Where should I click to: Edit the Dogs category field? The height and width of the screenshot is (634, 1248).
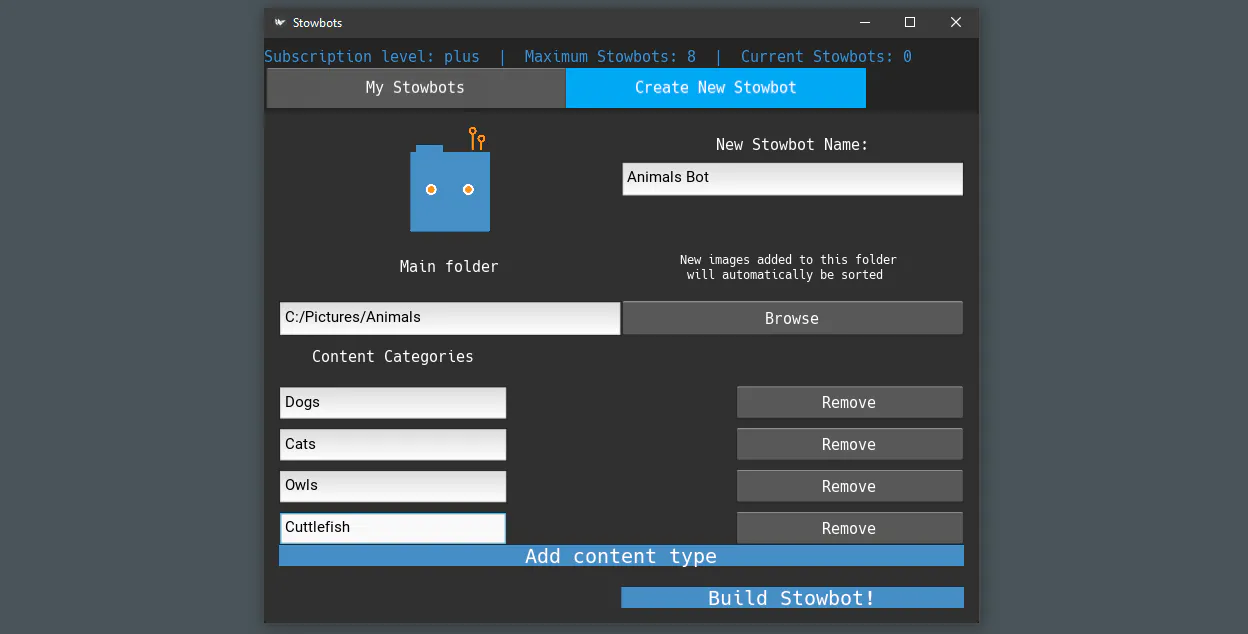[x=393, y=402]
